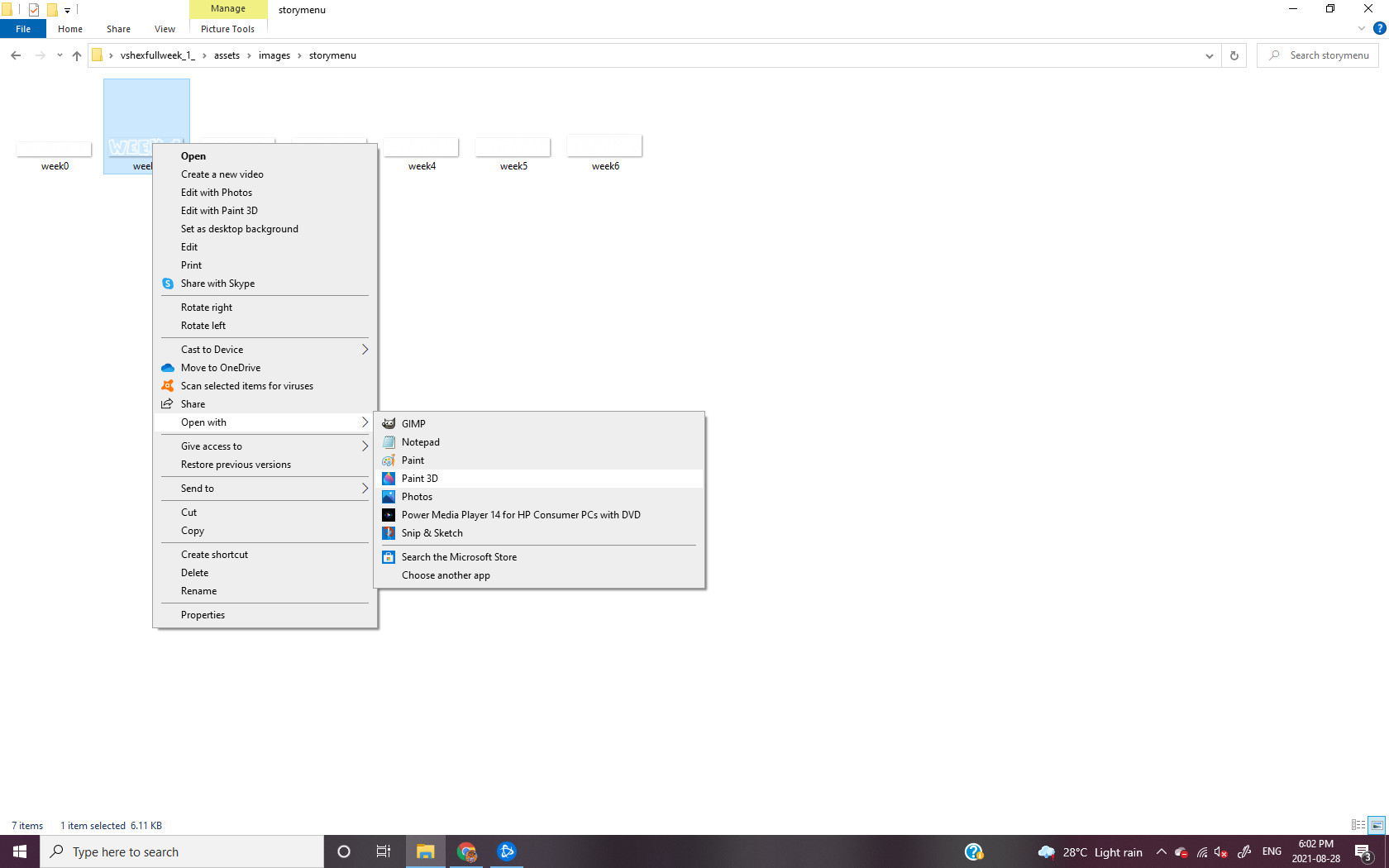Screen dimensions: 1389x868
Task: Click Rename in the context menu
Action: click(198, 590)
